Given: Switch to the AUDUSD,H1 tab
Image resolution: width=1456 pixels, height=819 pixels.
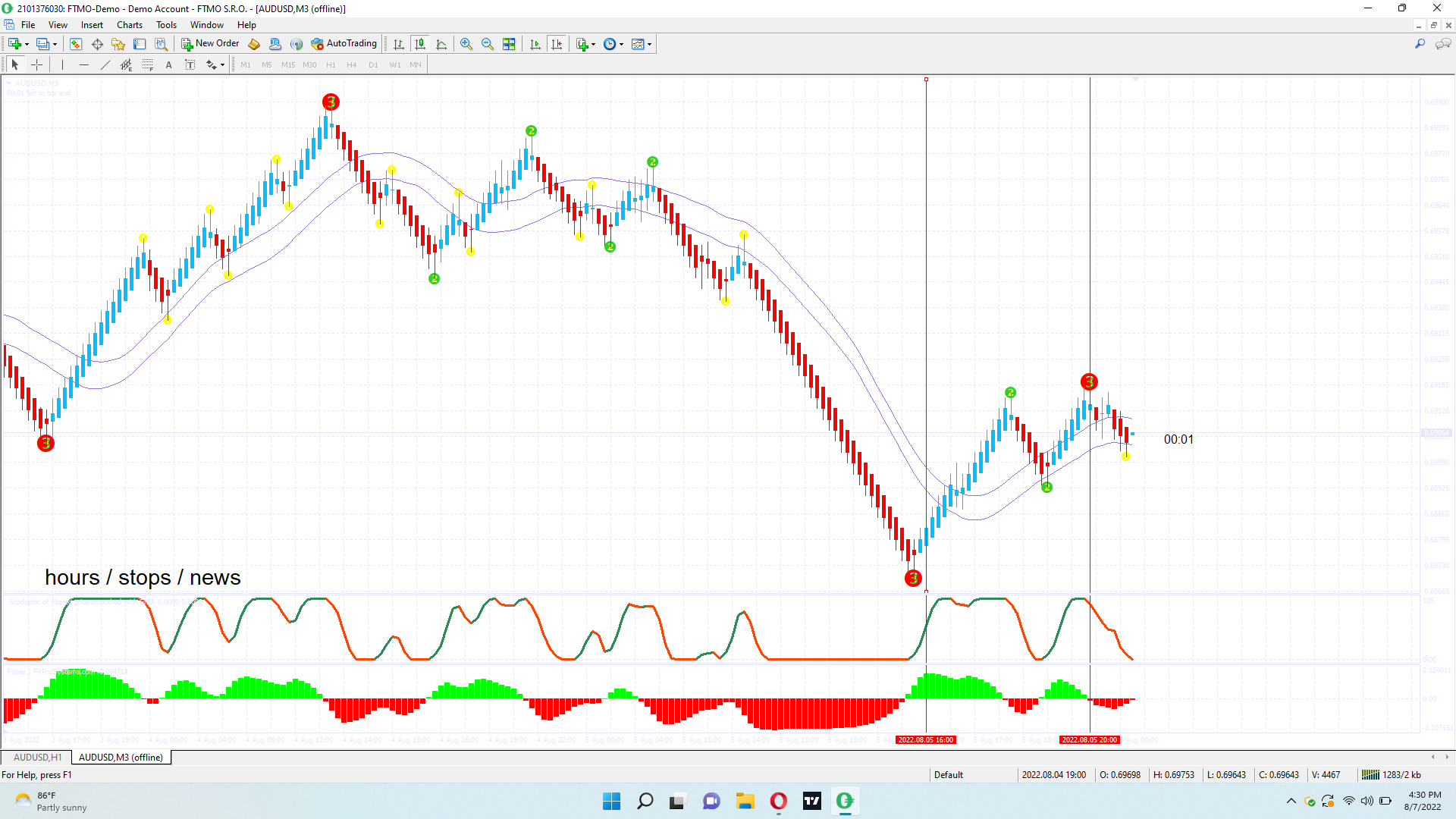Looking at the screenshot, I should click(37, 757).
